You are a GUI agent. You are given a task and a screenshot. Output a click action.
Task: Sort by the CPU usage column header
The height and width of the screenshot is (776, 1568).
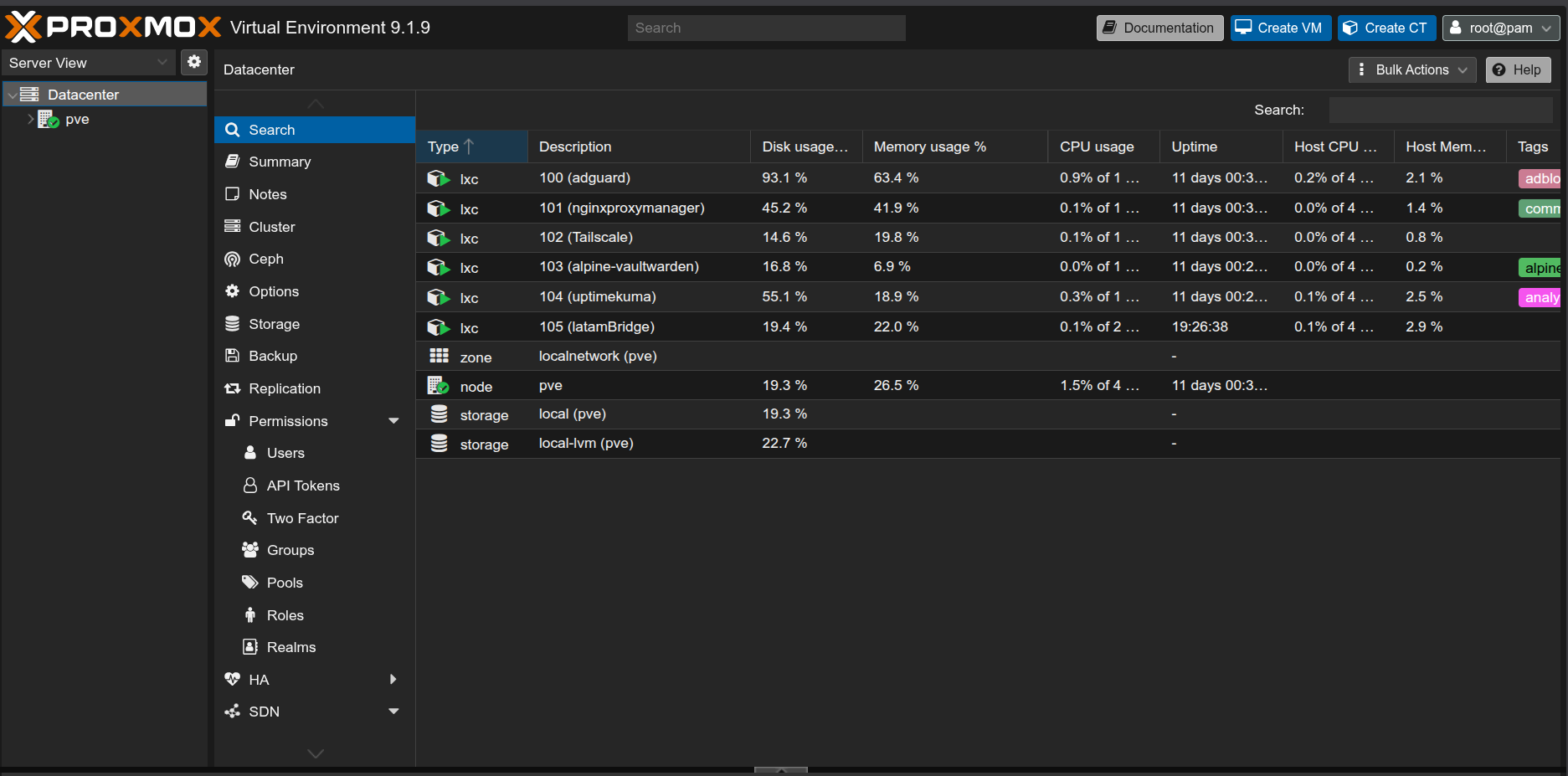click(1103, 146)
